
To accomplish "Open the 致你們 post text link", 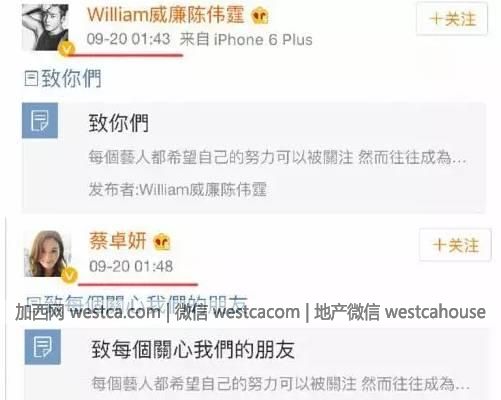I will [x=71, y=79].
